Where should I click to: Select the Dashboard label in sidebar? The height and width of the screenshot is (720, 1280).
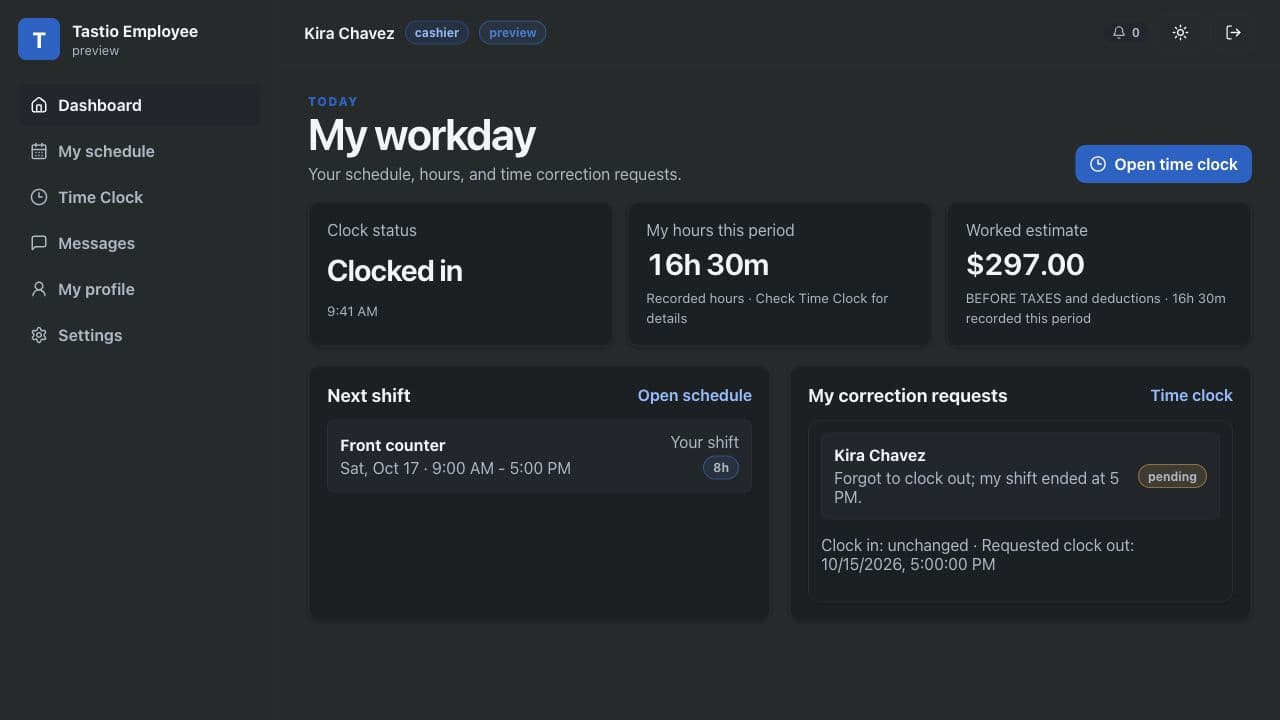click(x=100, y=105)
